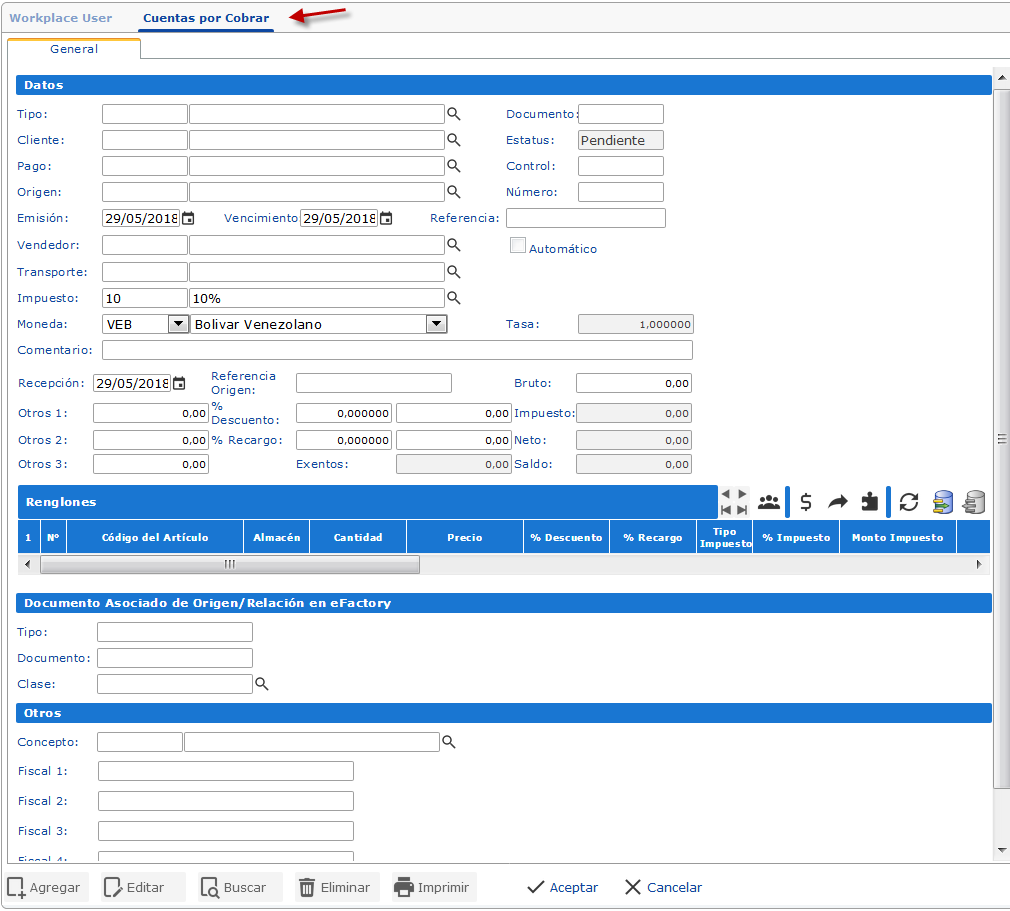Expand the VEB currency code dropdown
This screenshot has height=911, width=1010.
click(178, 324)
